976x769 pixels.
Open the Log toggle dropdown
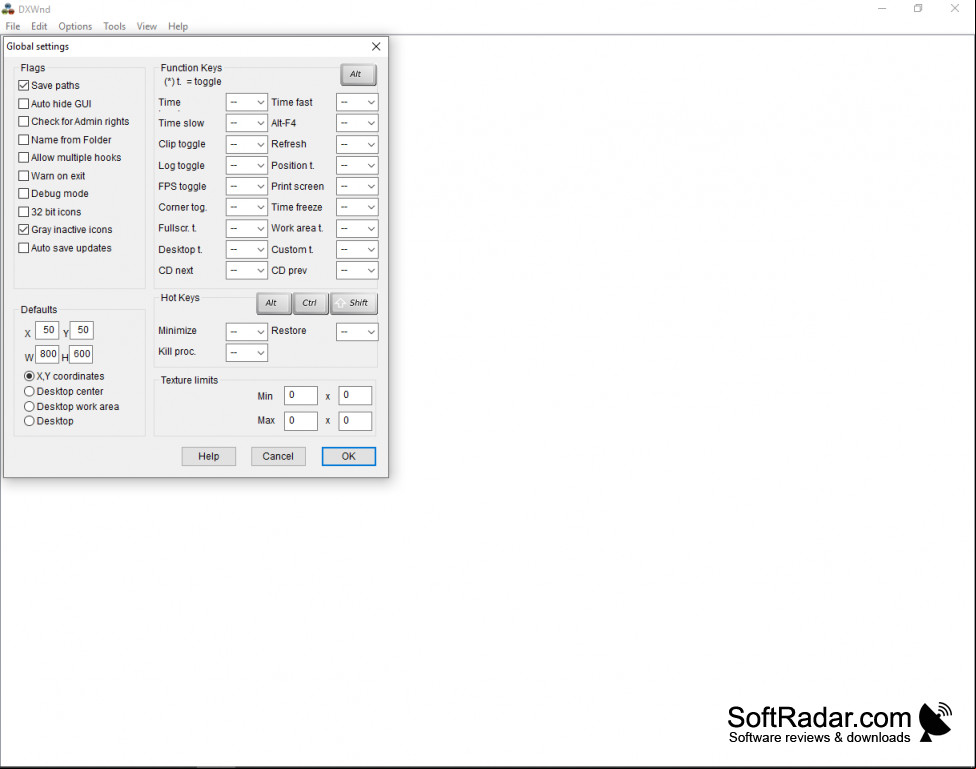pos(246,166)
